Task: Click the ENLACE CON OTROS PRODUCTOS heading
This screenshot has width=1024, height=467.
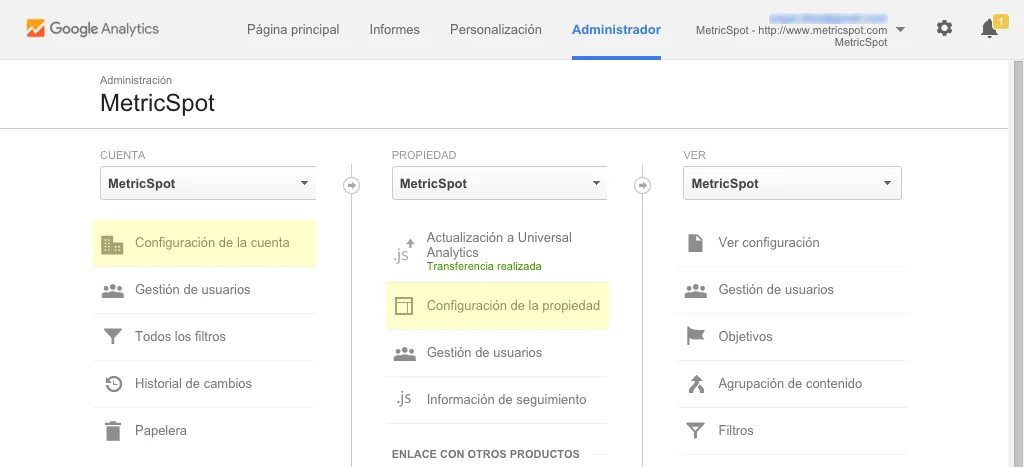Action: 485,454
